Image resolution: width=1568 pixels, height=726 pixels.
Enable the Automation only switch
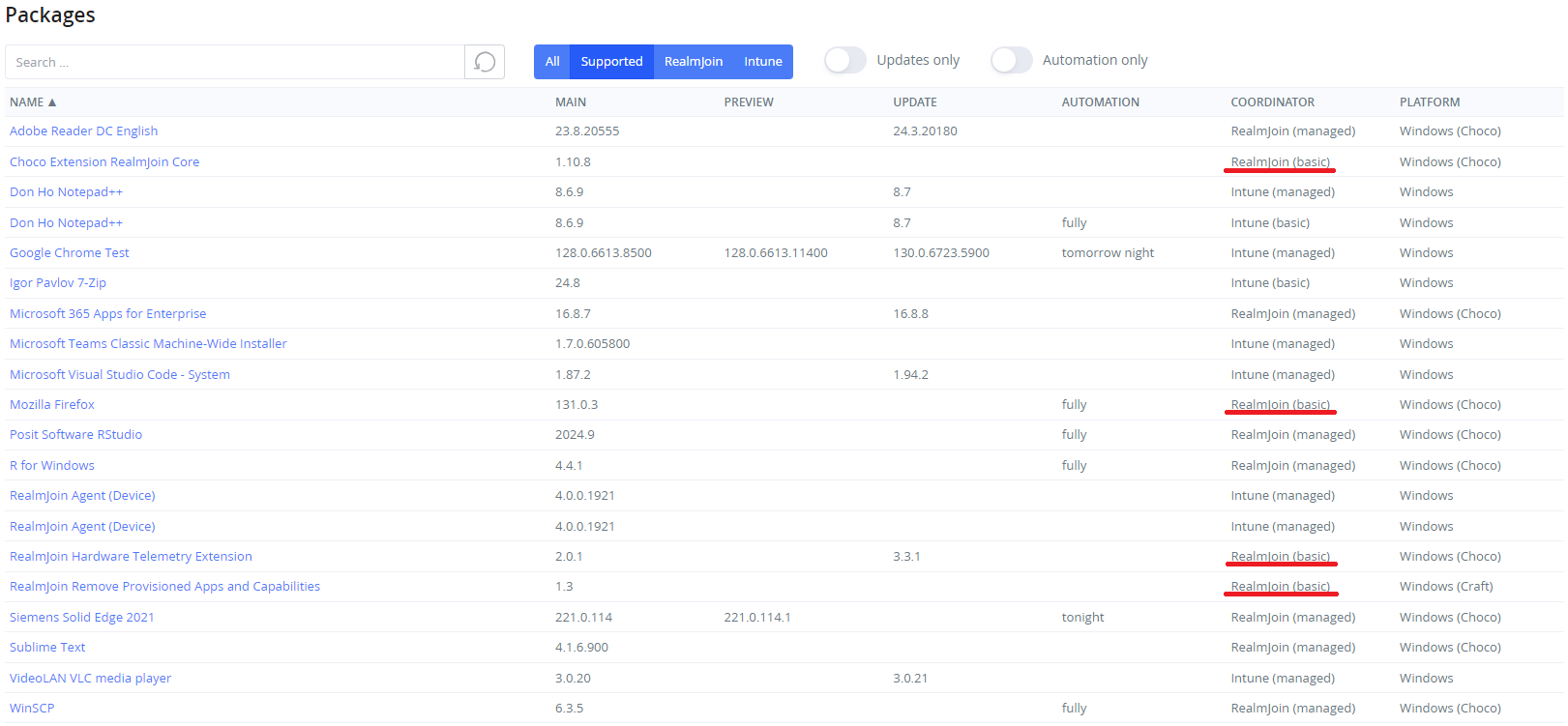click(1011, 60)
